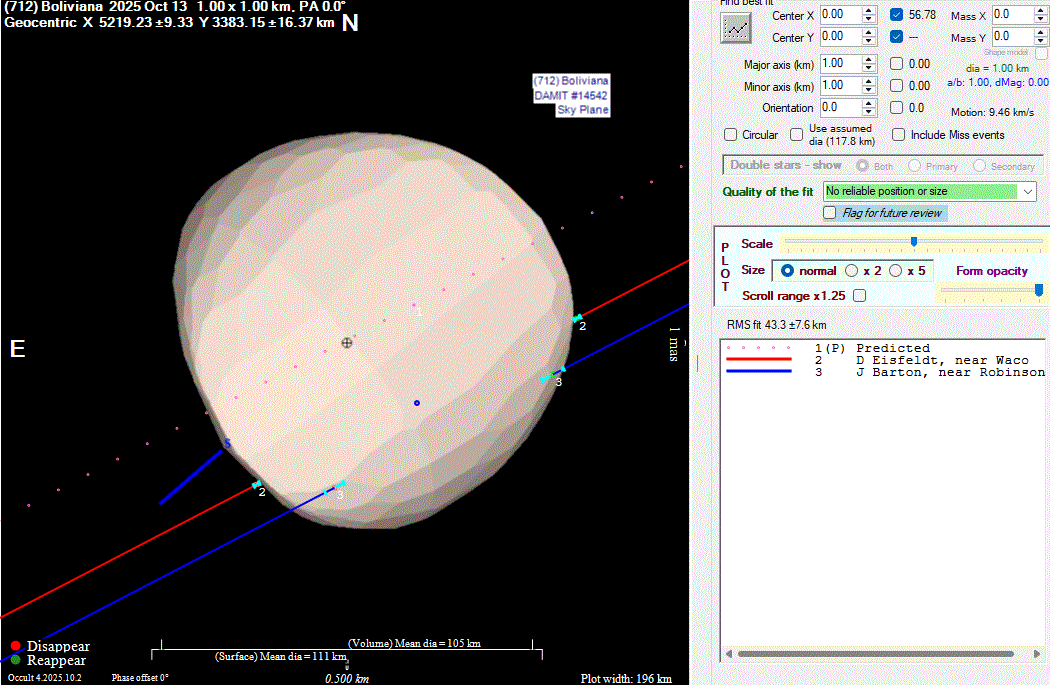Screen dimensions: 1050x685
Task: Enable the Circular checkbox
Action: (x=731, y=135)
